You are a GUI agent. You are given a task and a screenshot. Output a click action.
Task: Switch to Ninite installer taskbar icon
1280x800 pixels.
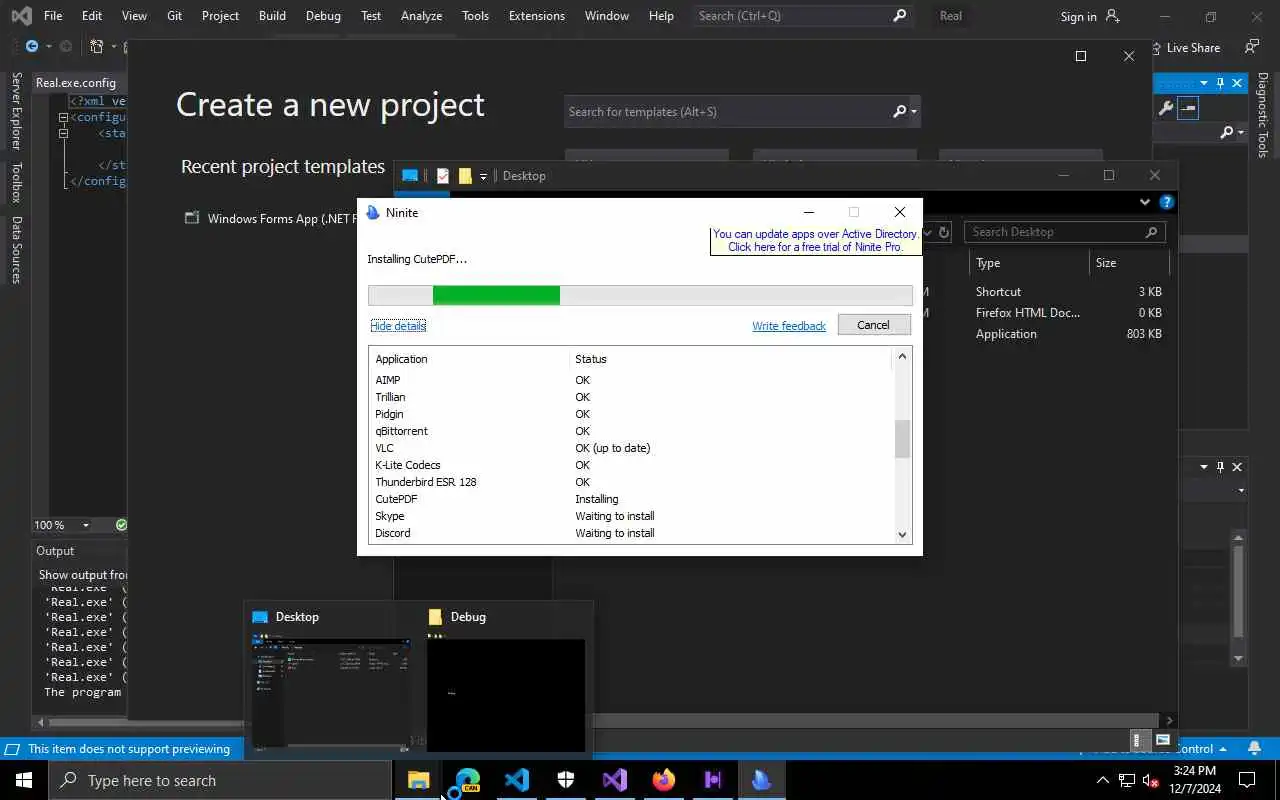click(761, 780)
